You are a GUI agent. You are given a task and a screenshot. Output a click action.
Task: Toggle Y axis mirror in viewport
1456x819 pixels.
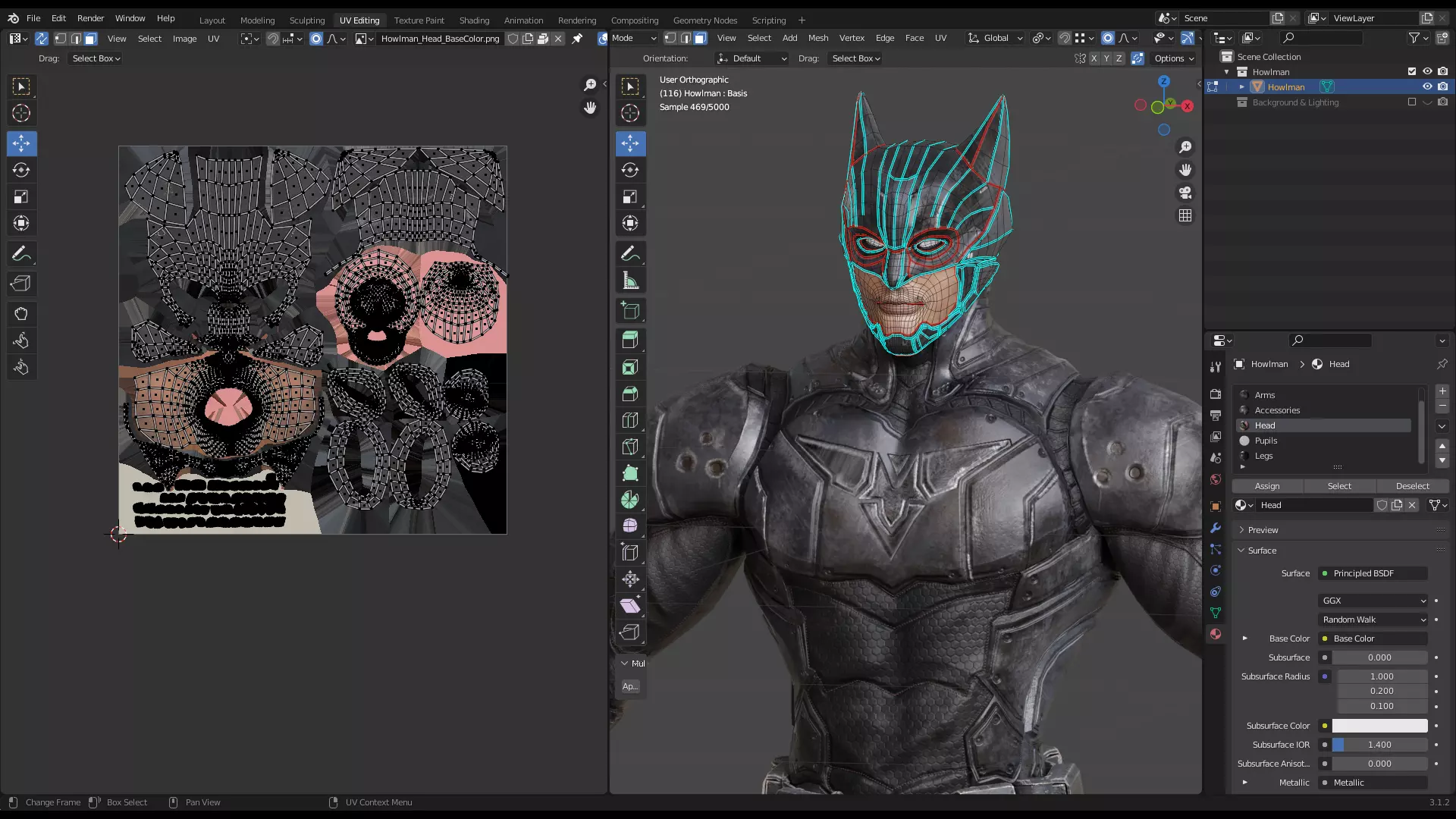(x=1106, y=58)
